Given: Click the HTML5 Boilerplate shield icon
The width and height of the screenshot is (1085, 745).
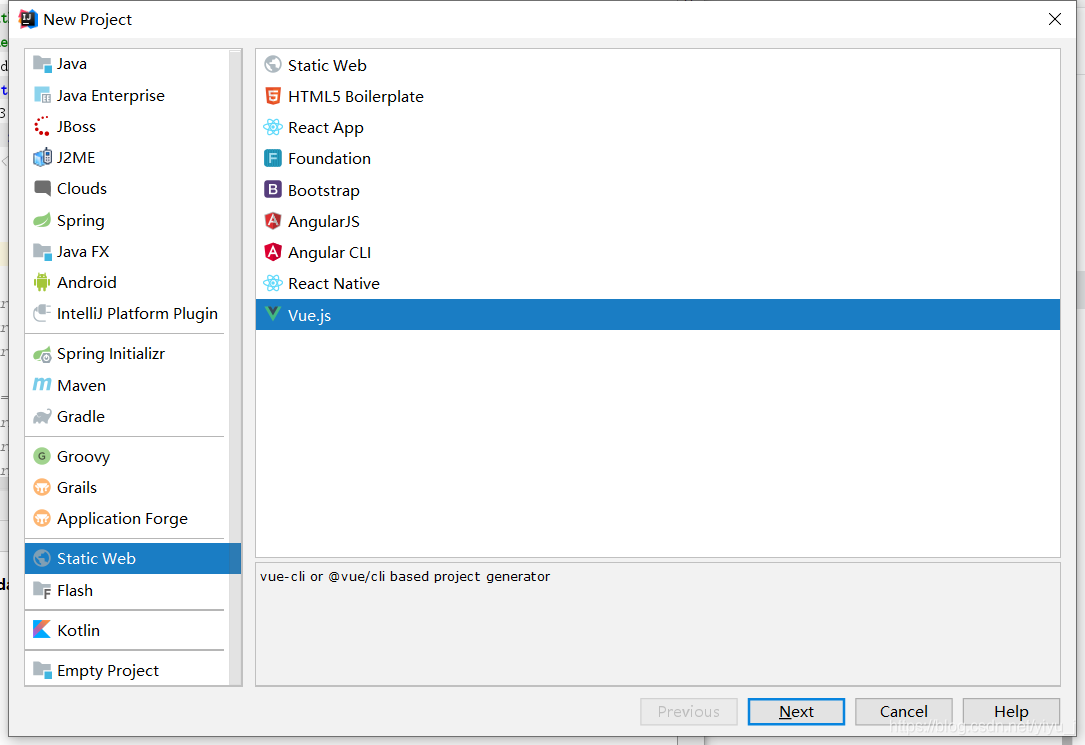Looking at the screenshot, I should point(273,96).
